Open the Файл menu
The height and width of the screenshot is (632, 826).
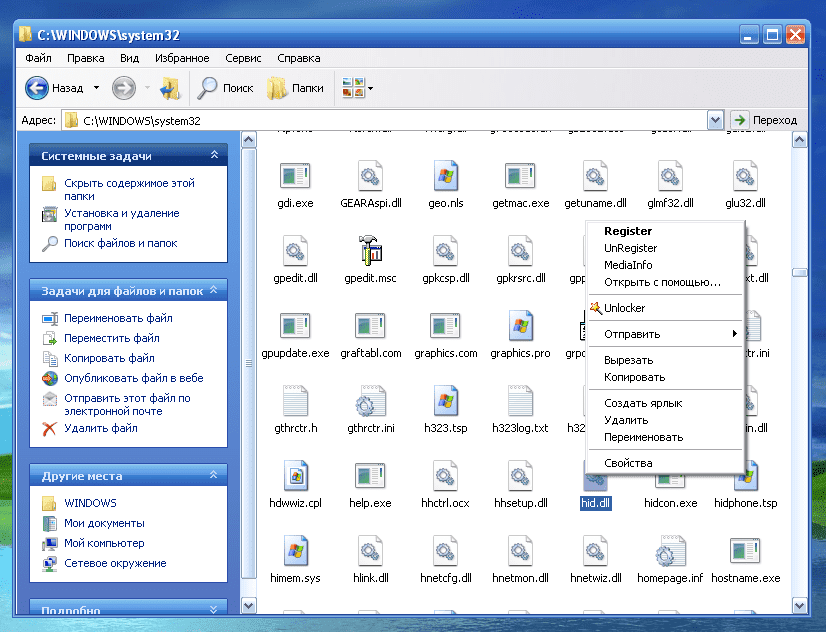[x=38, y=58]
